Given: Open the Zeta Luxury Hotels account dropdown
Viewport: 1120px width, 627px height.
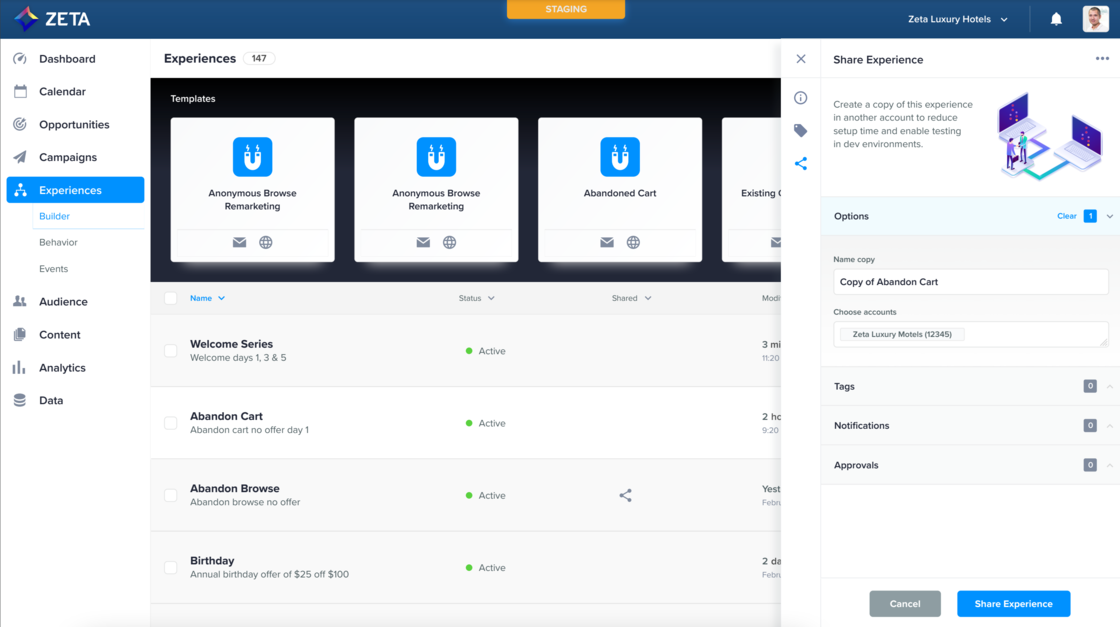Looking at the screenshot, I should (x=957, y=19).
